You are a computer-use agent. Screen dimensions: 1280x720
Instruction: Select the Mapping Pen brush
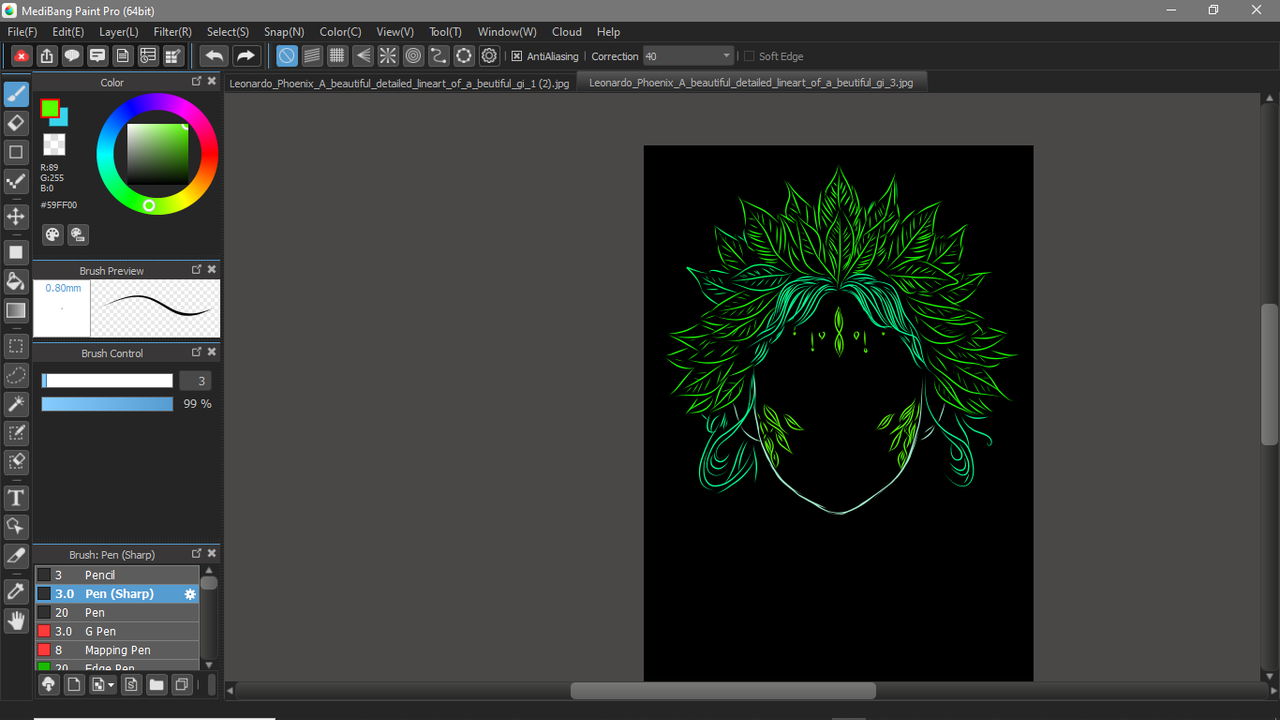click(117, 650)
